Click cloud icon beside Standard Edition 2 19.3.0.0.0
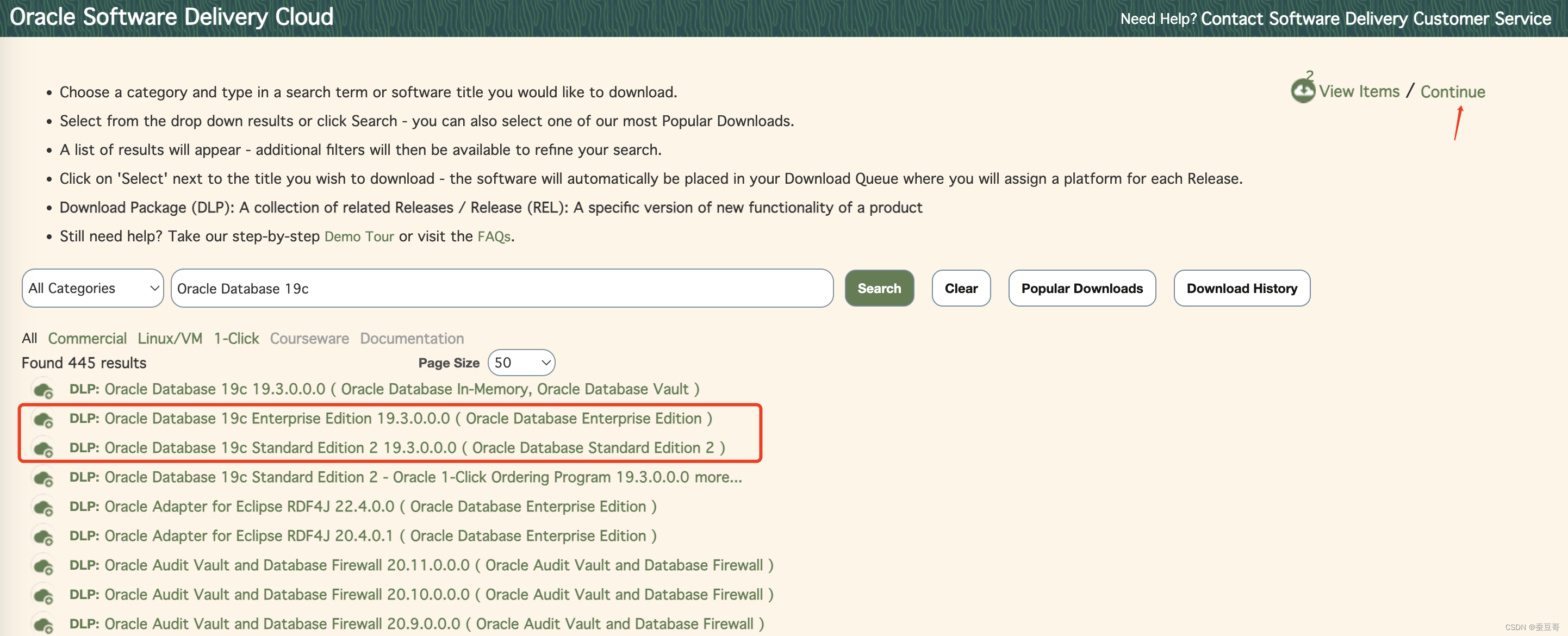The height and width of the screenshot is (636, 1568). click(43, 448)
